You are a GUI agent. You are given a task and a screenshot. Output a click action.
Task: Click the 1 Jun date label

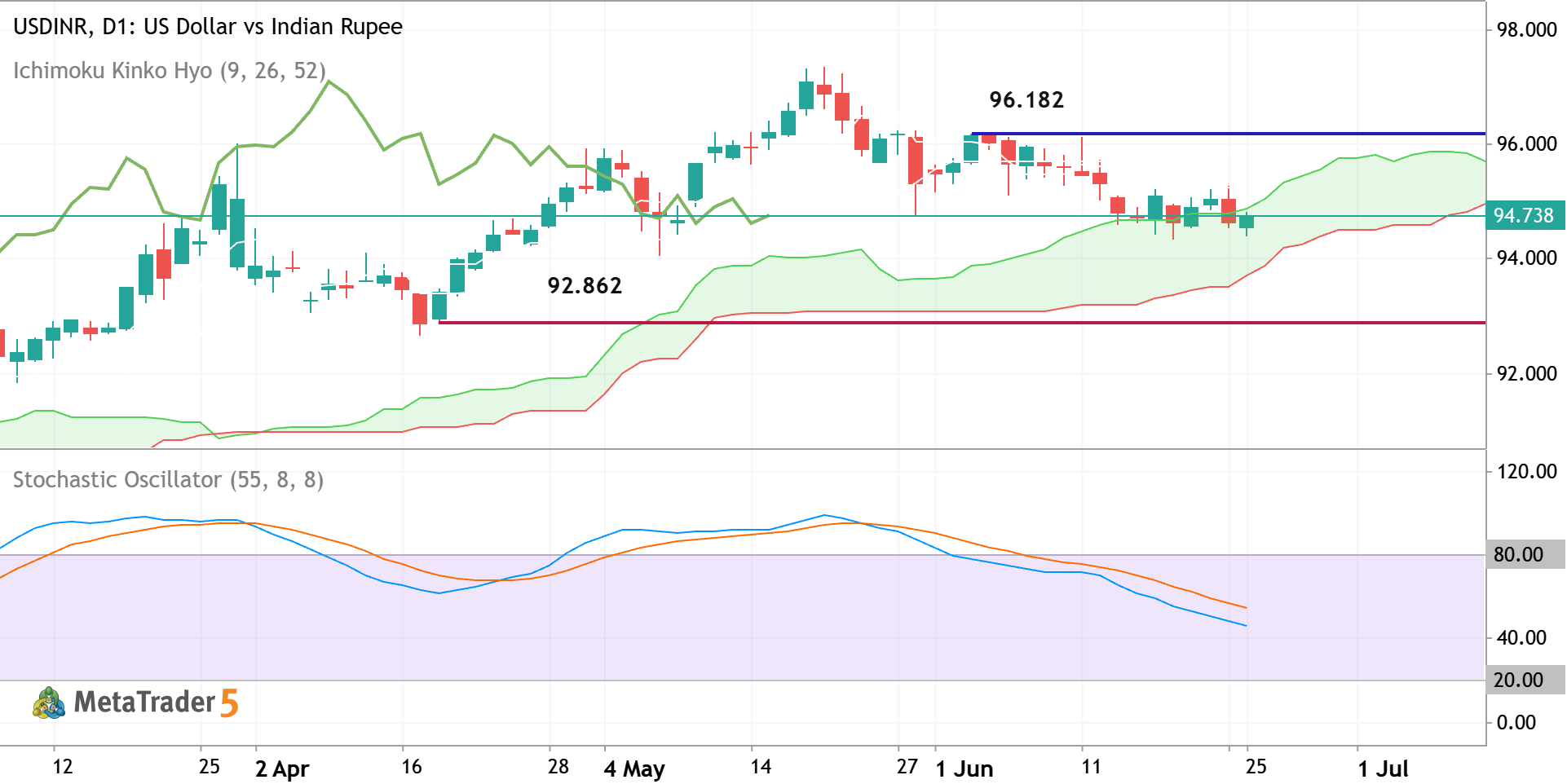(x=964, y=769)
